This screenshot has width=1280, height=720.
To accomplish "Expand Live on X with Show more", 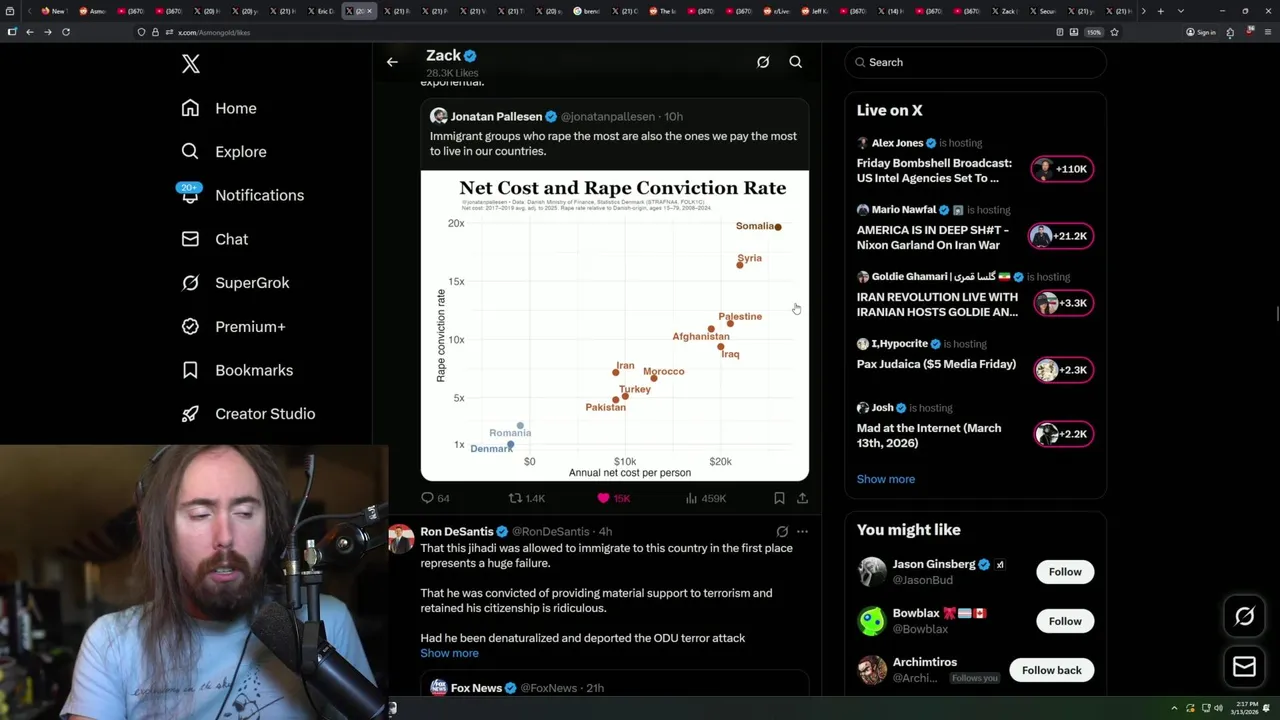I will 885,479.
